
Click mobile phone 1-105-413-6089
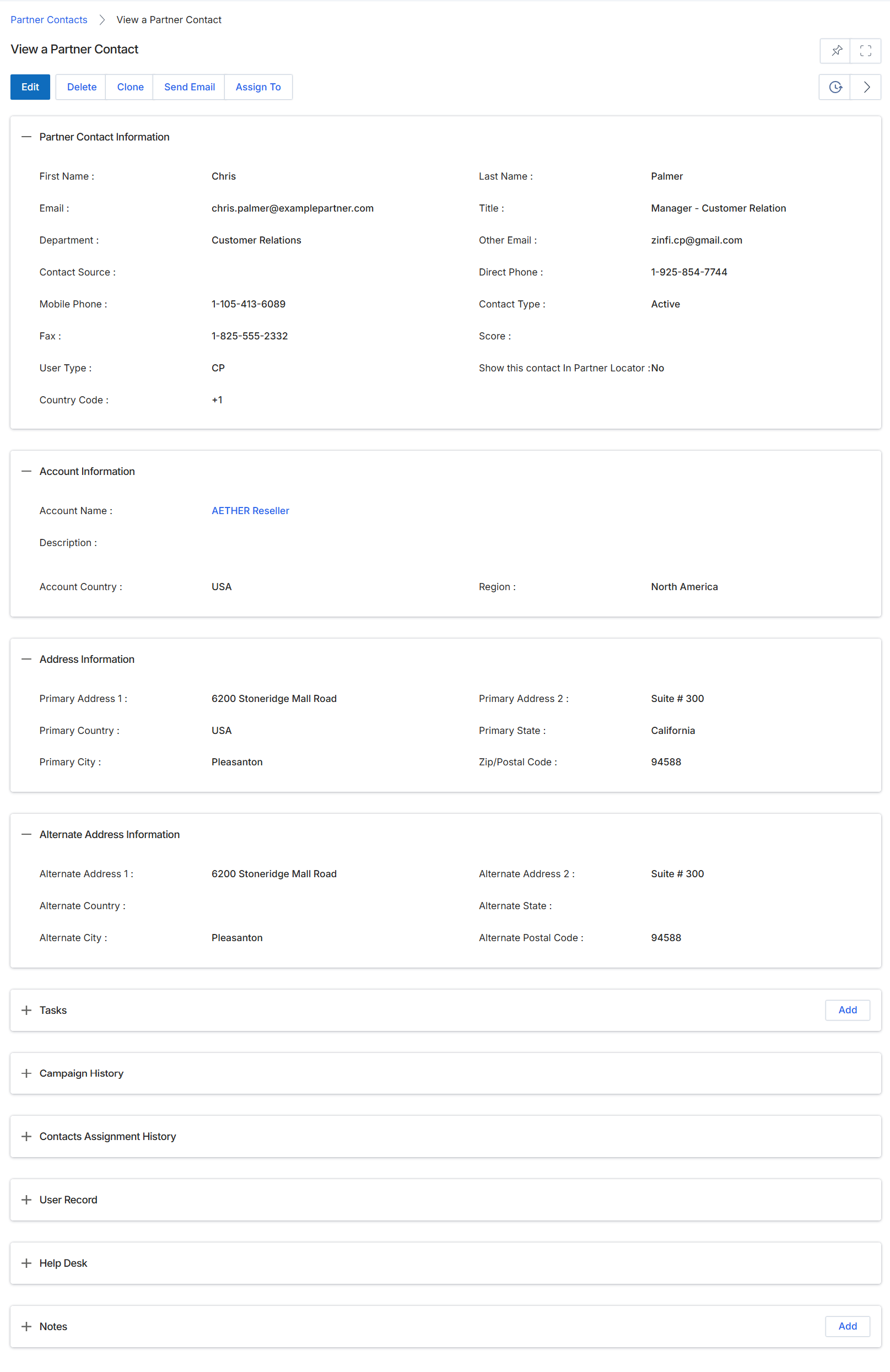pos(249,304)
